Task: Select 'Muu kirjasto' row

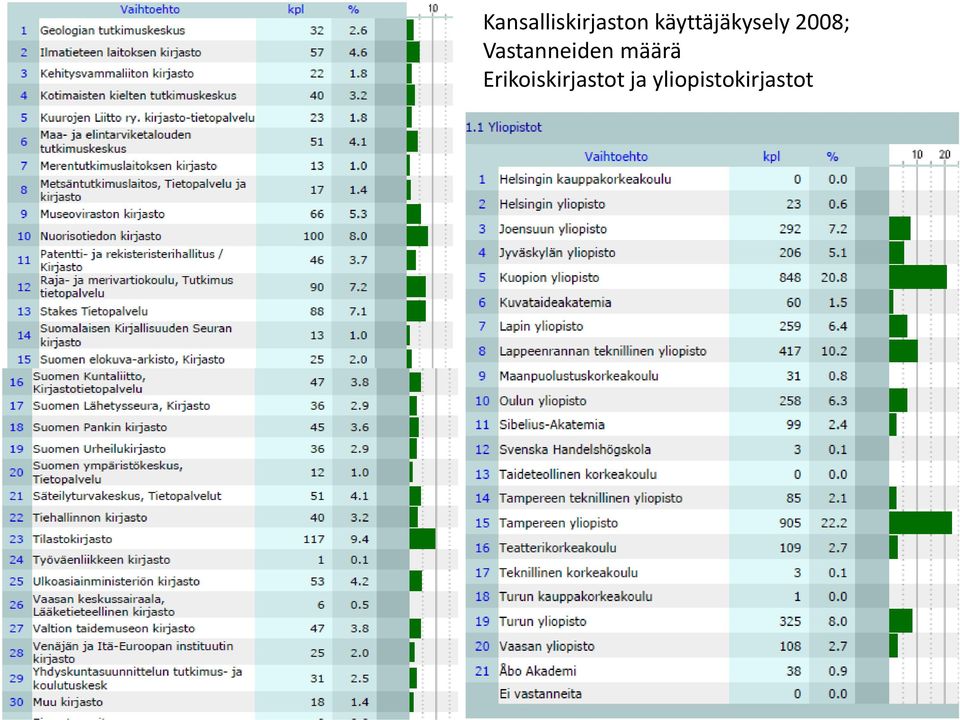Action: coord(230,702)
